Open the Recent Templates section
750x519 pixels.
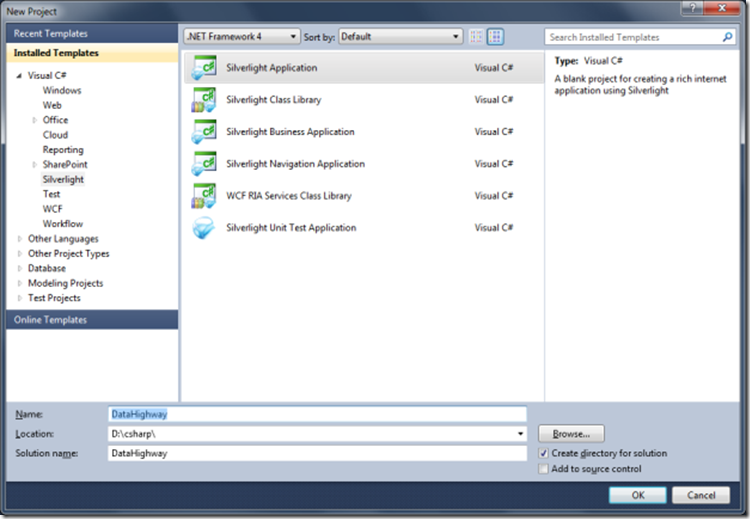(x=92, y=33)
